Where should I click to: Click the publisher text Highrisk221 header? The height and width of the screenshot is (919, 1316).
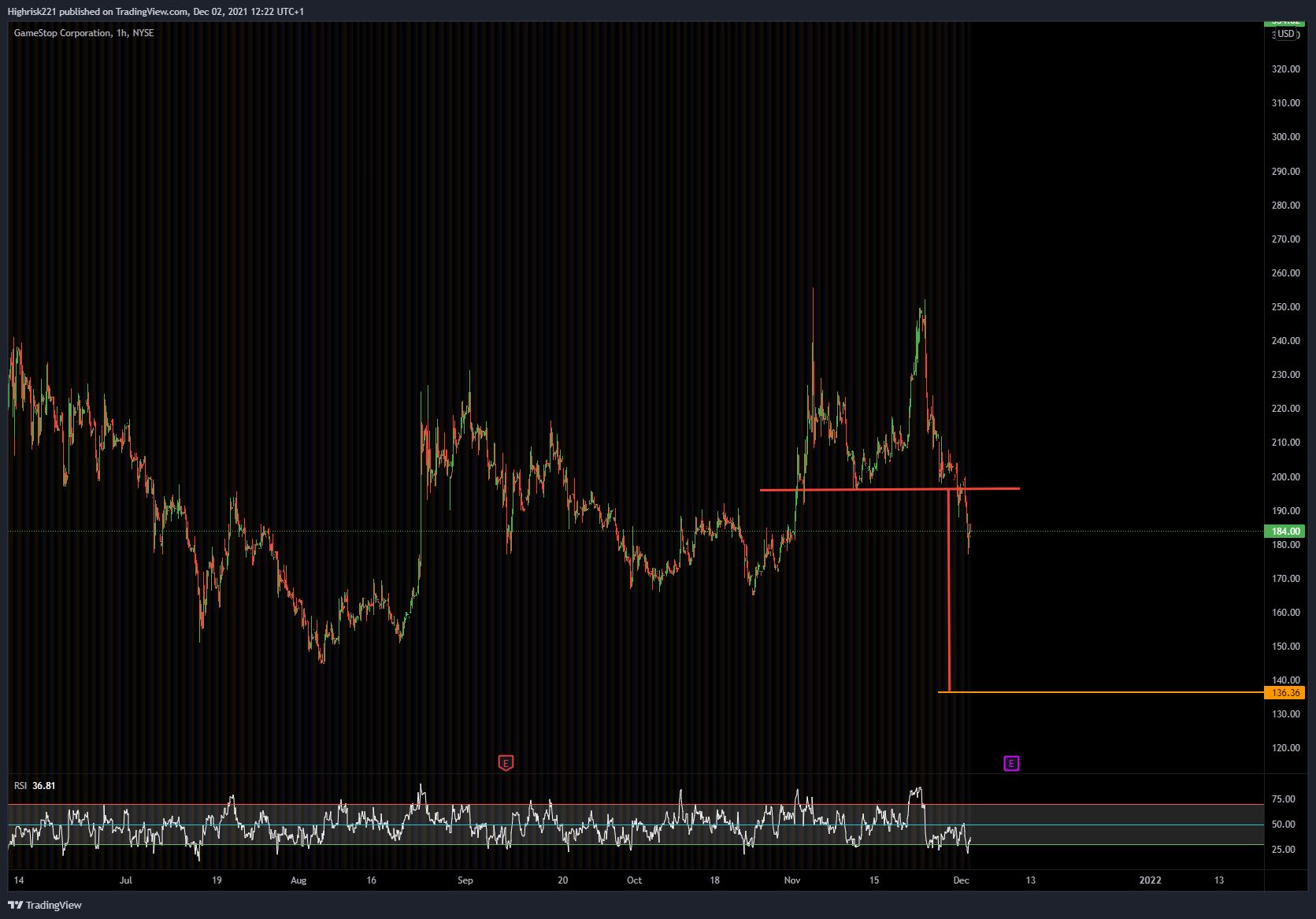pyautogui.click(x=156, y=12)
